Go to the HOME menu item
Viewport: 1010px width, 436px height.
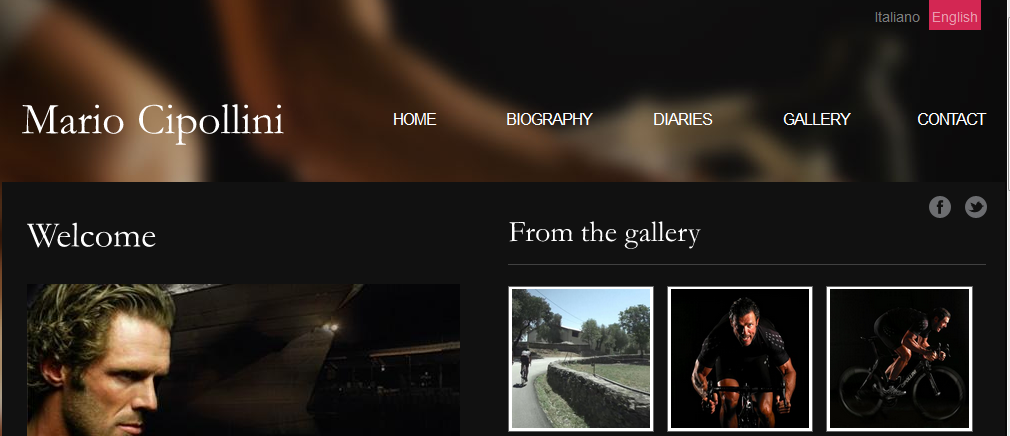pyautogui.click(x=414, y=120)
